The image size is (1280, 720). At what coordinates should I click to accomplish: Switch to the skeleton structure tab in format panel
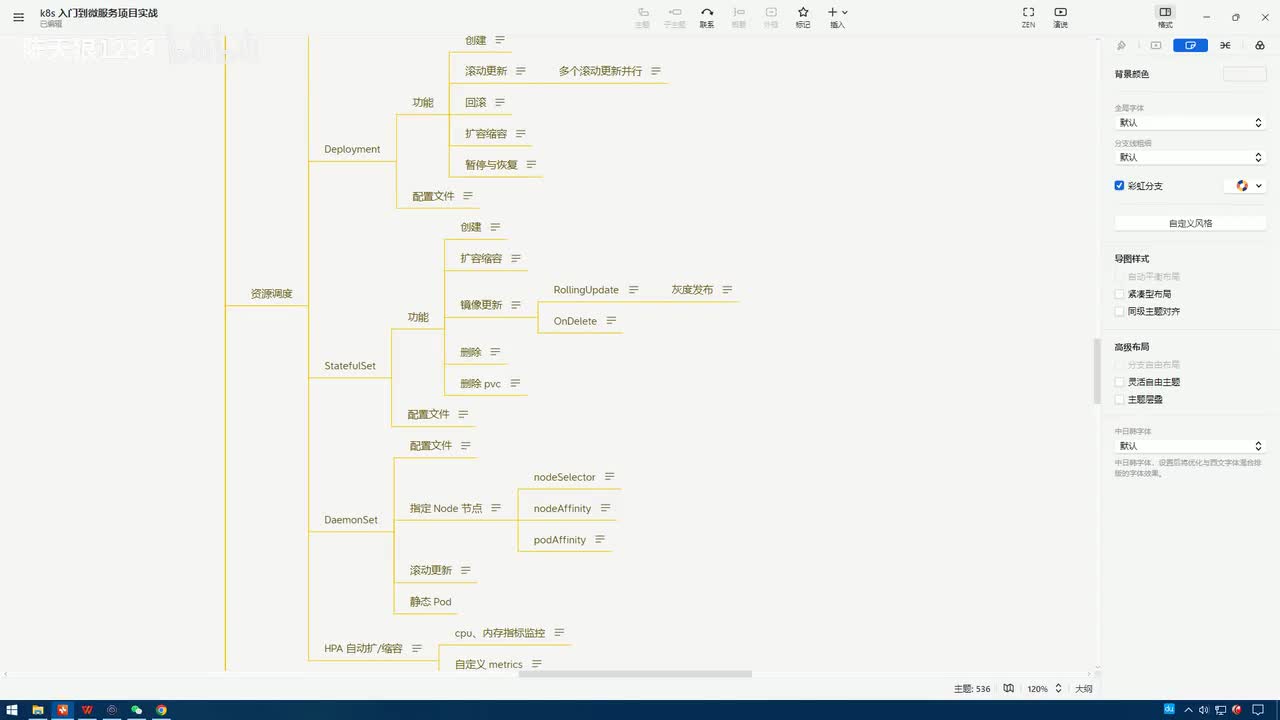click(1225, 45)
